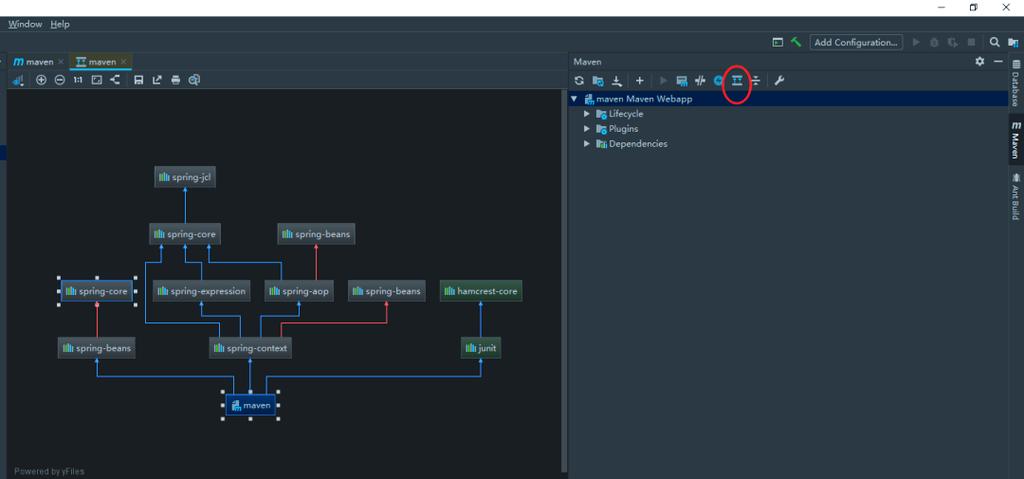Print the diagram
Viewport: 1024px width, 479px height.
coord(176,80)
